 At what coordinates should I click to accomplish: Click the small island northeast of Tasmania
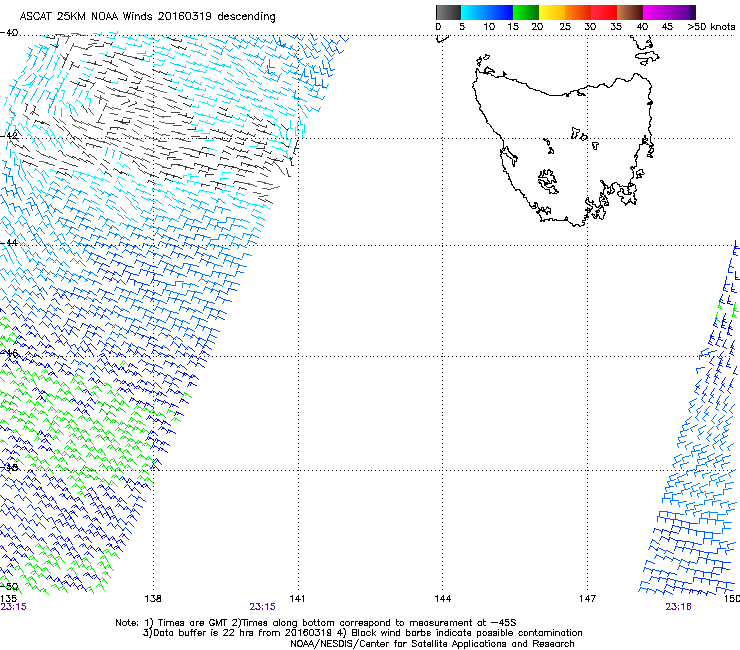point(647,58)
